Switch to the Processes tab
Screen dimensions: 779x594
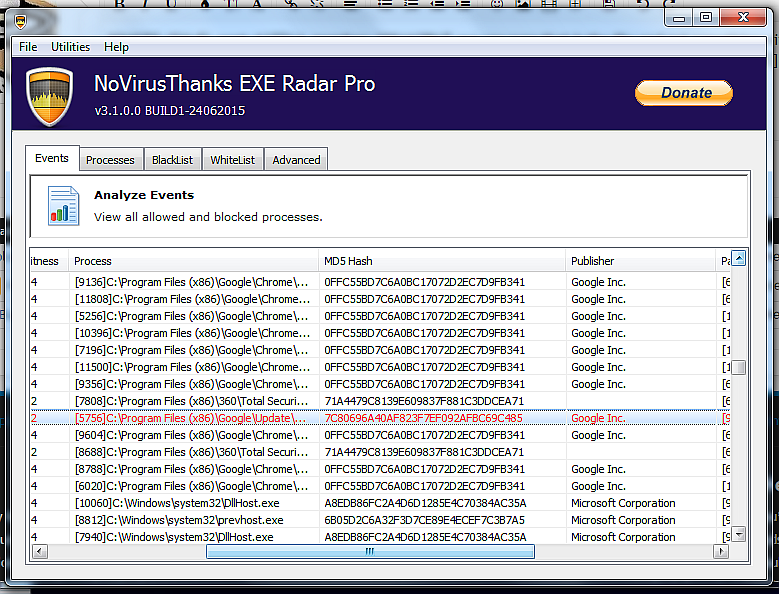click(x=110, y=160)
